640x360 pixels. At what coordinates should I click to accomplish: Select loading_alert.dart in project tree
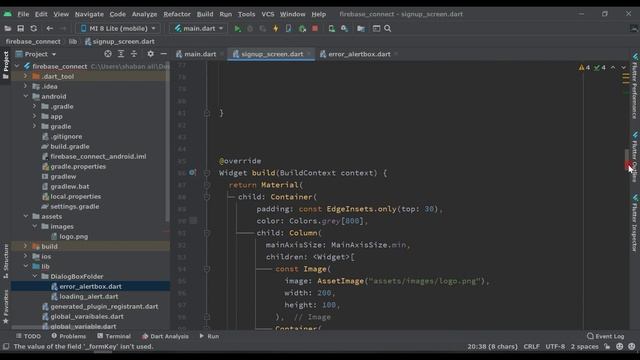pos(89,296)
